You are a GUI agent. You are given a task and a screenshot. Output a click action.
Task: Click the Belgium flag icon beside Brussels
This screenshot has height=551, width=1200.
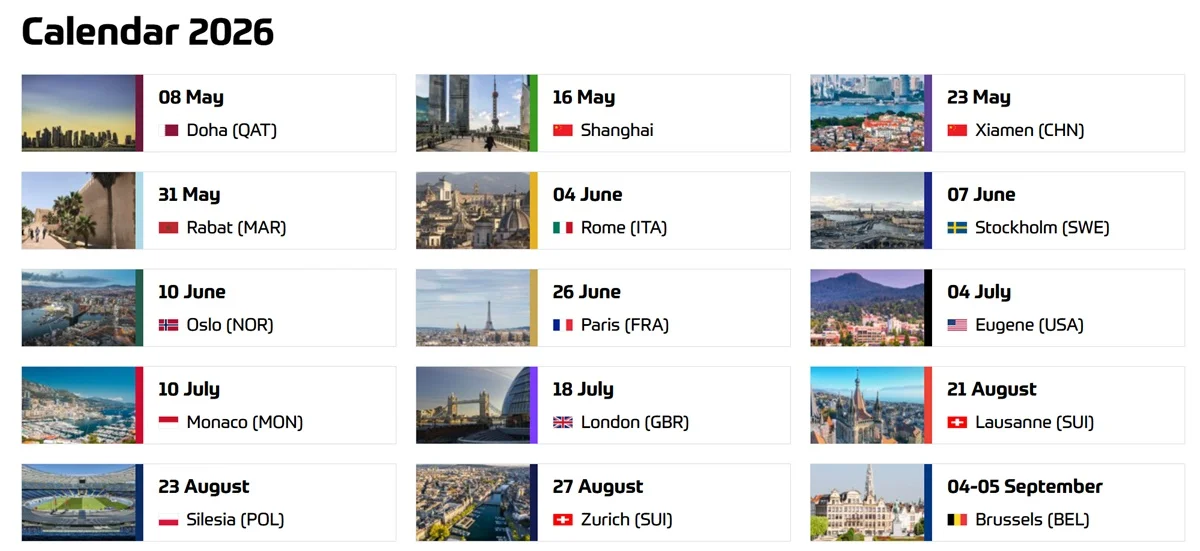pyautogui.click(x=957, y=520)
